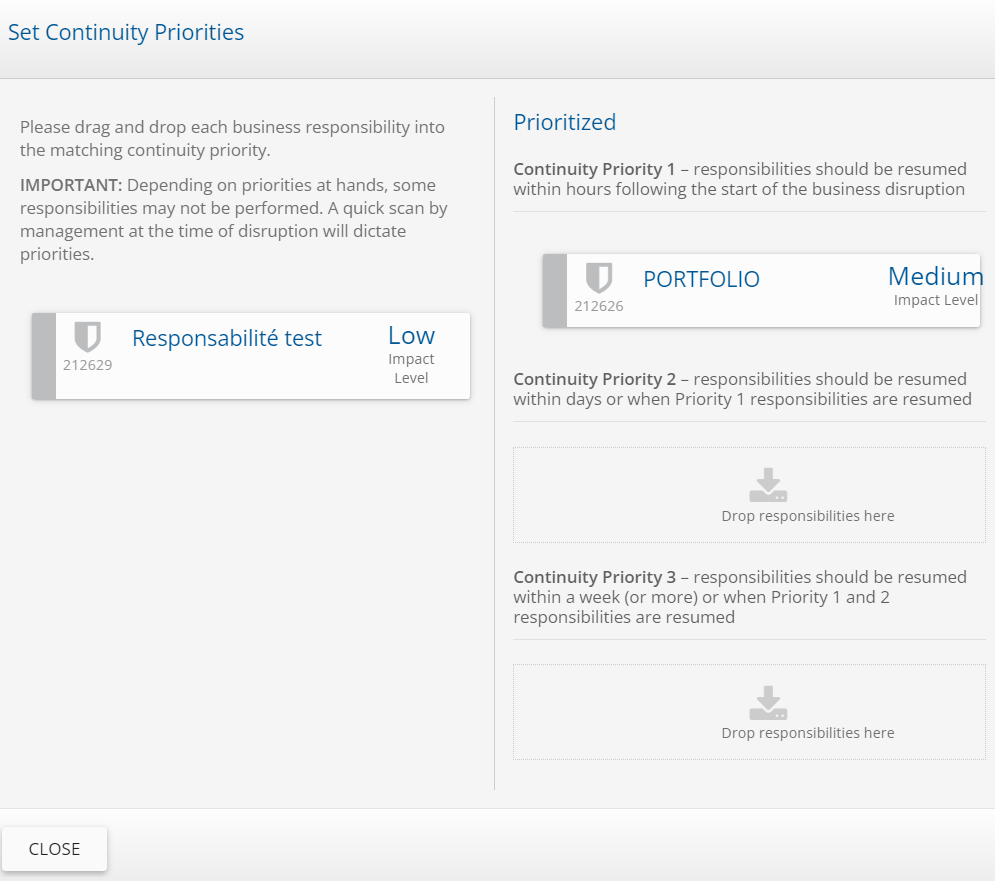This screenshot has width=995, height=881.
Task: Click the Prioritized heading
Action: 565,122
